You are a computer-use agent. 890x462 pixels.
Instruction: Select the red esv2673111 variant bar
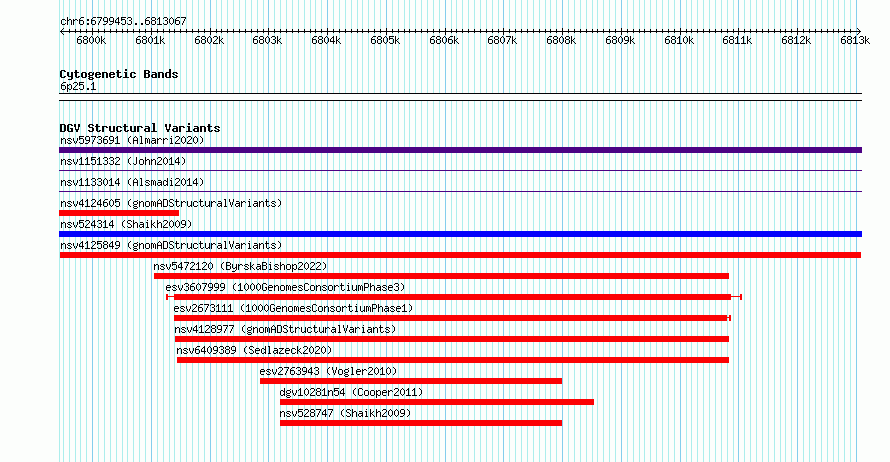(452, 318)
